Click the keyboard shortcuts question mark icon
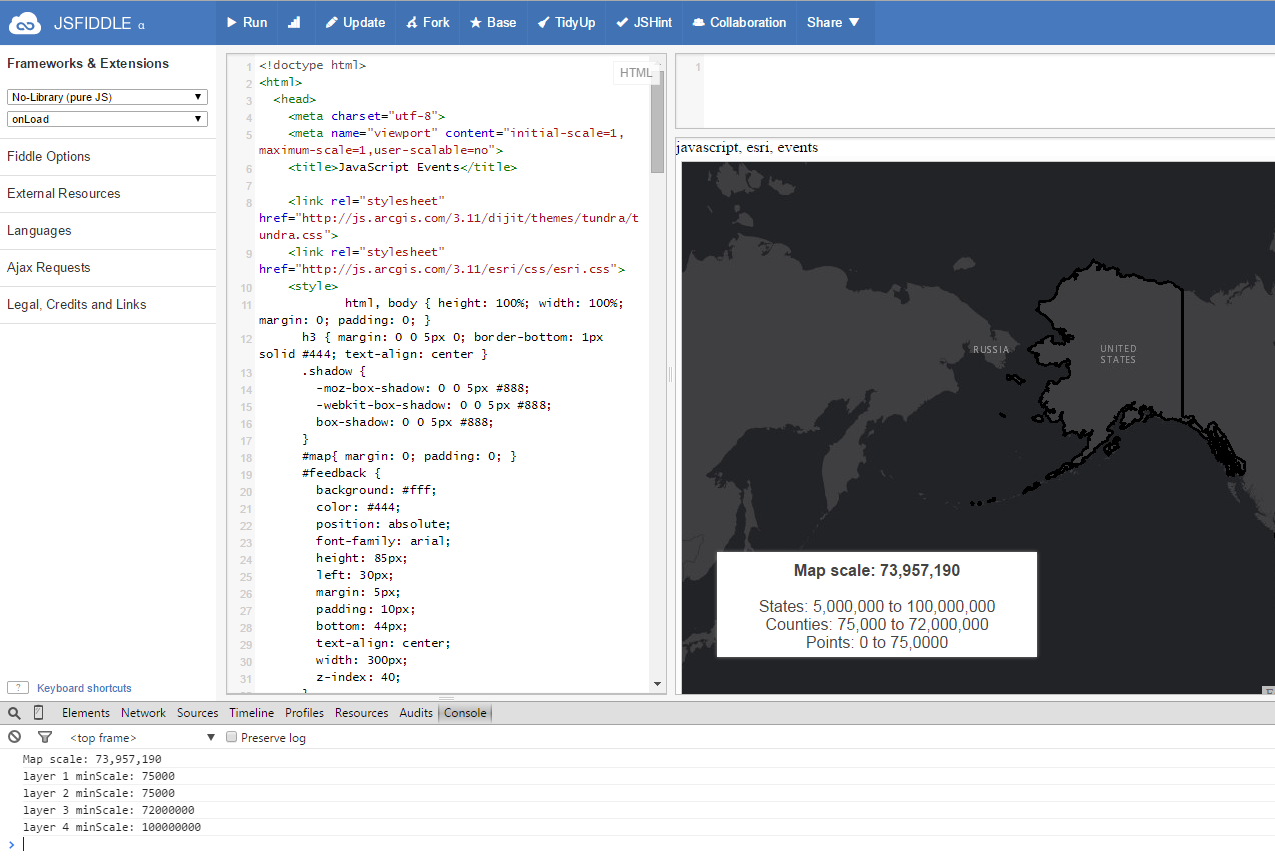Viewport: 1275px width, 856px height. coord(17,688)
